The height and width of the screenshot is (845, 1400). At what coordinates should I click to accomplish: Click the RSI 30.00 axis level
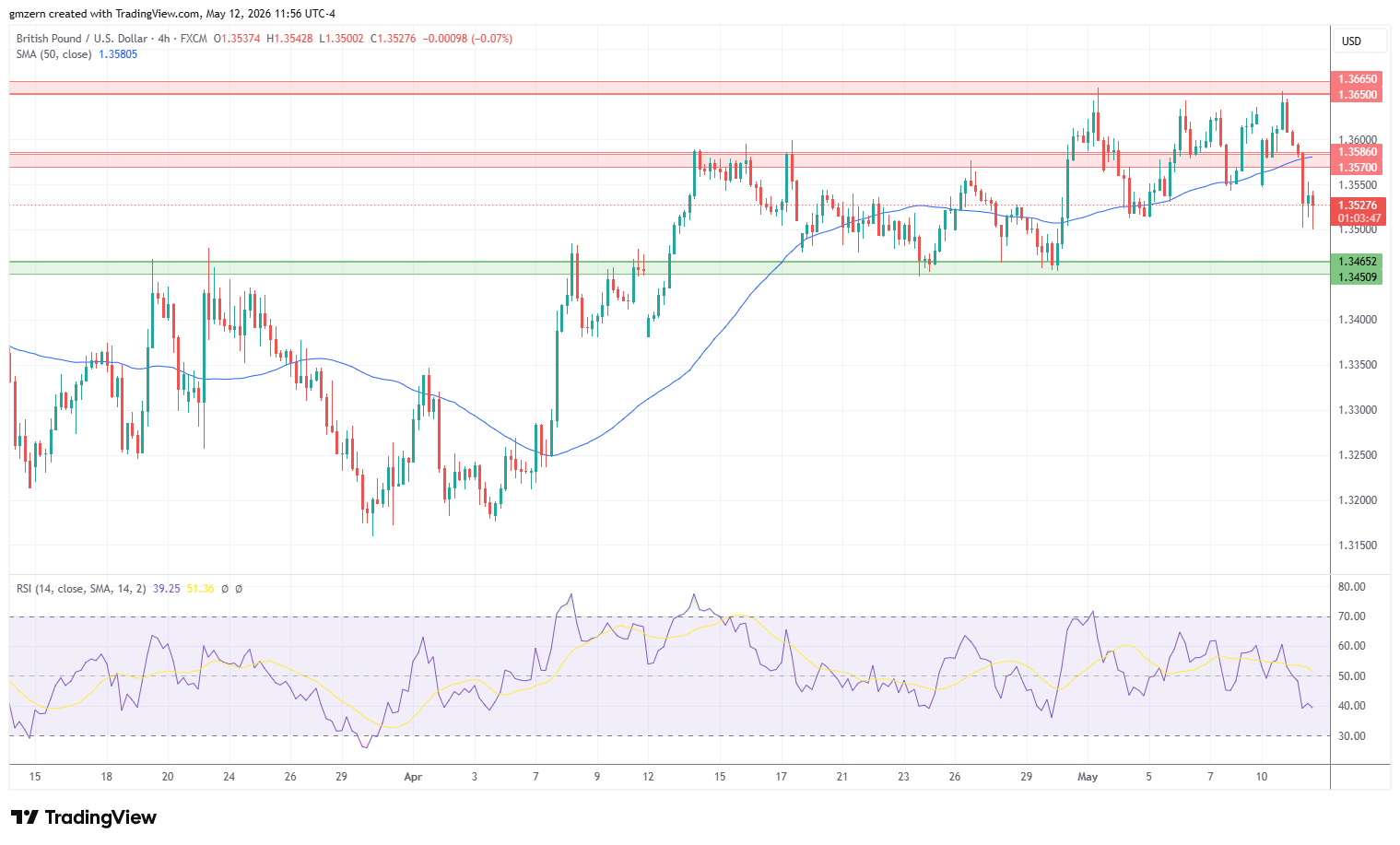pyautogui.click(x=1352, y=736)
